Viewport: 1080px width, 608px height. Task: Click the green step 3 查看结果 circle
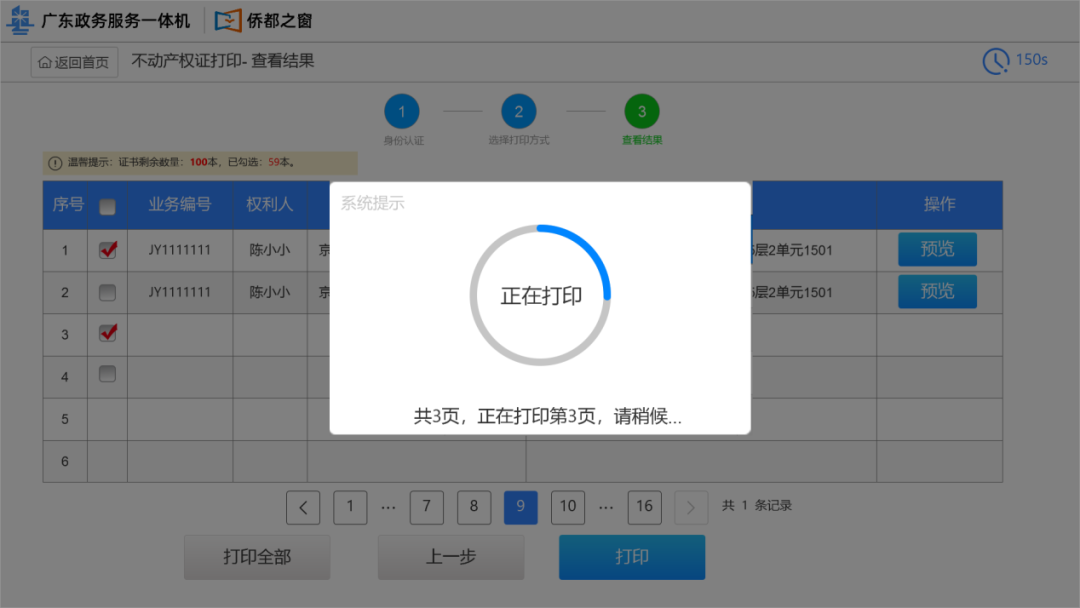click(x=641, y=113)
